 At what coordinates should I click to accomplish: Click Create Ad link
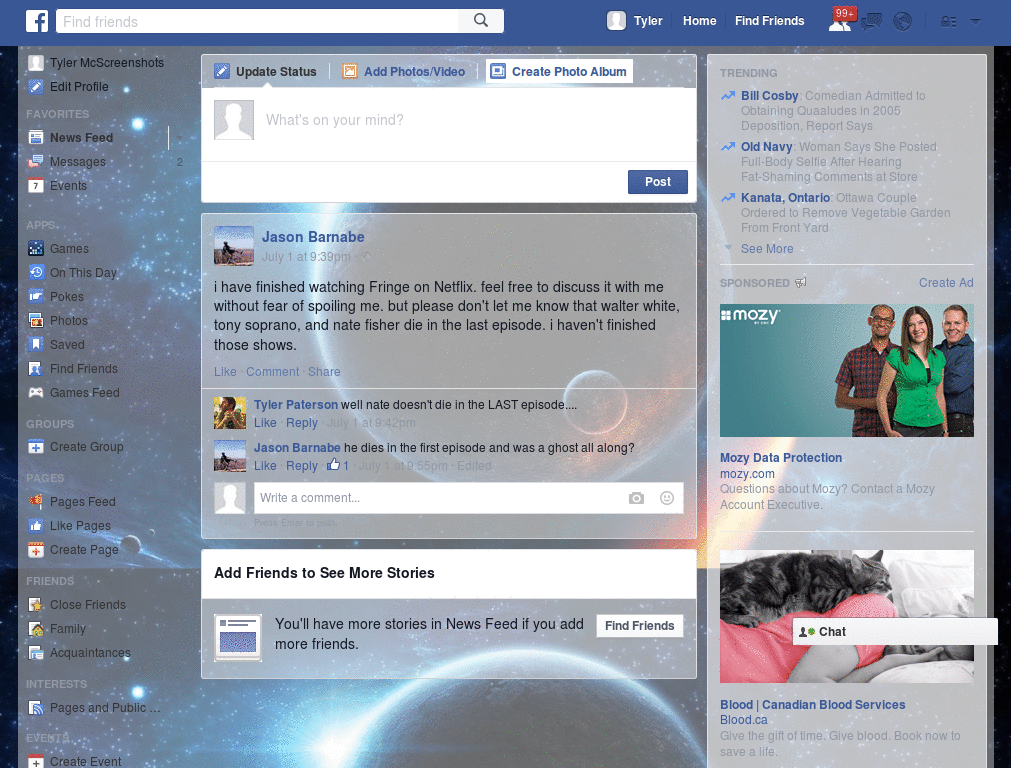946,283
